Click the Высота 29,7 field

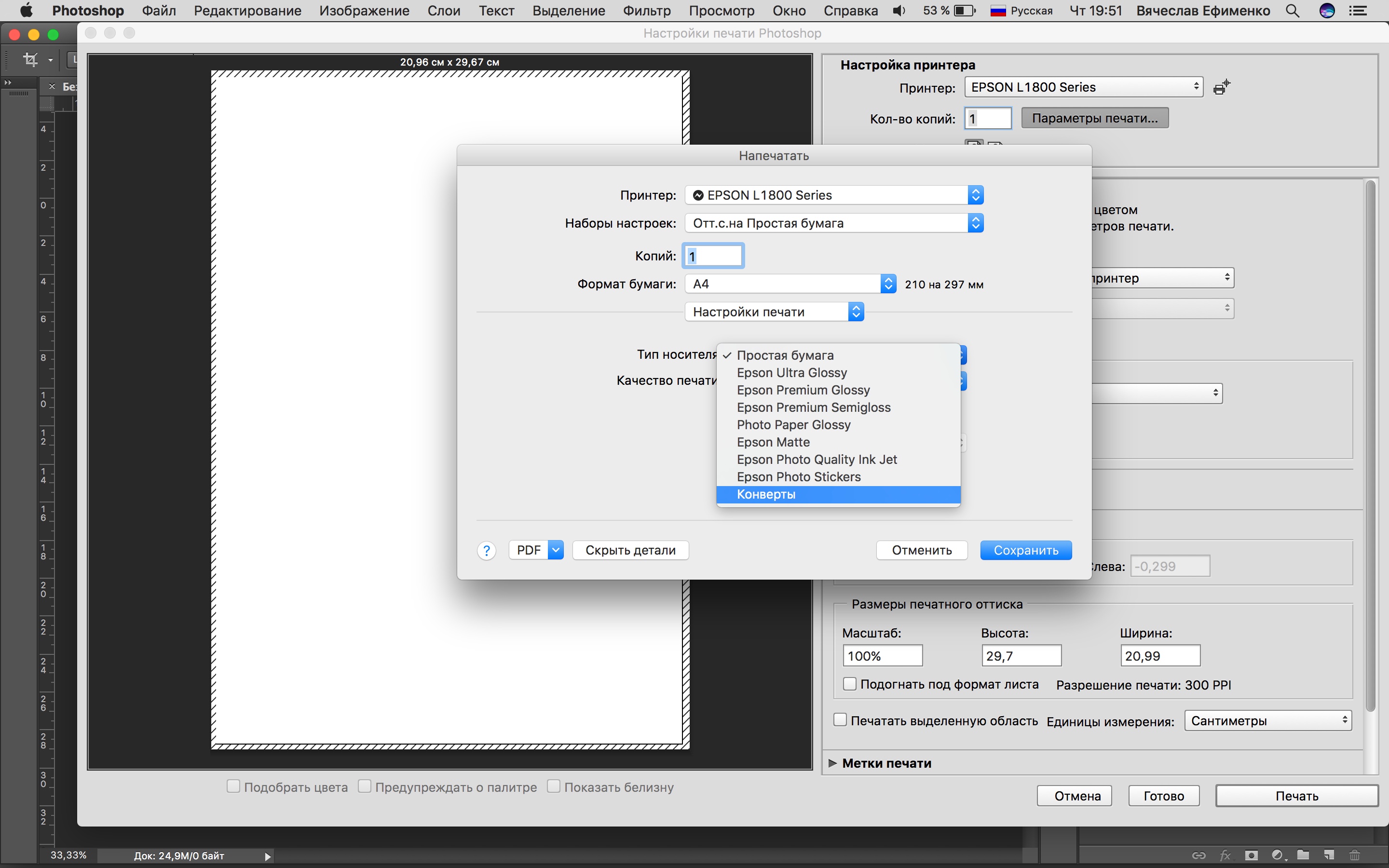[x=1021, y=656]
